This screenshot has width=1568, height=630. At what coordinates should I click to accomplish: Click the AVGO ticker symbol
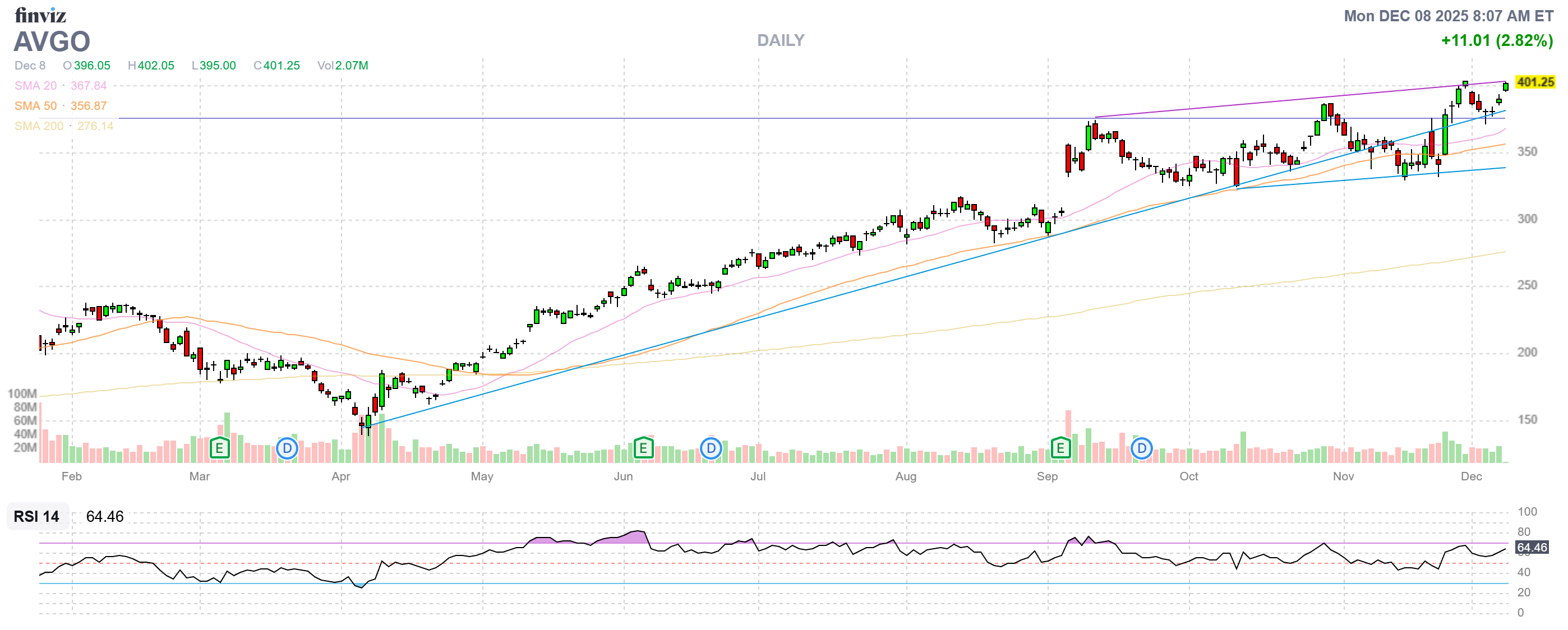click(x=52, y=41)
